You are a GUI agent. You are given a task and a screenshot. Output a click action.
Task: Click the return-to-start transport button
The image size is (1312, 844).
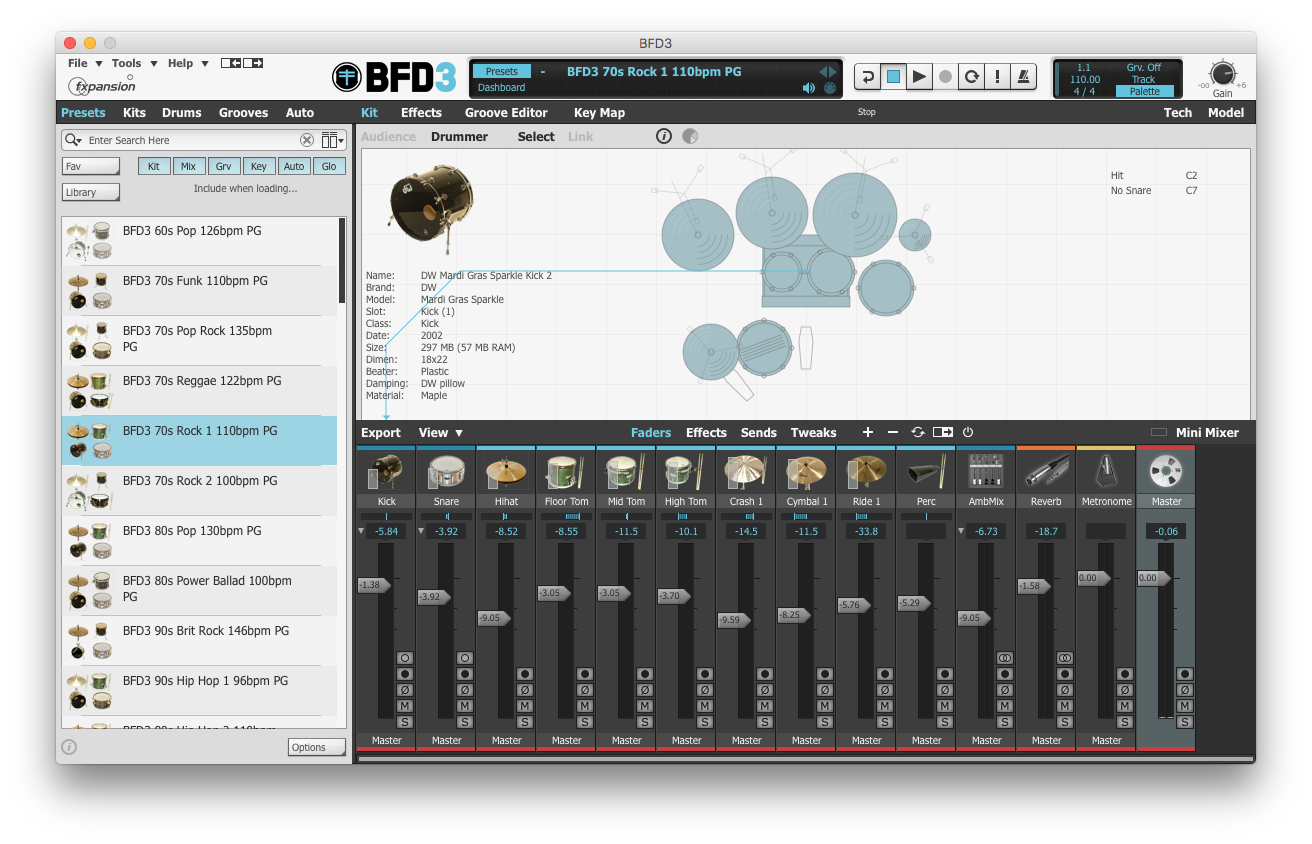[867, 76]
